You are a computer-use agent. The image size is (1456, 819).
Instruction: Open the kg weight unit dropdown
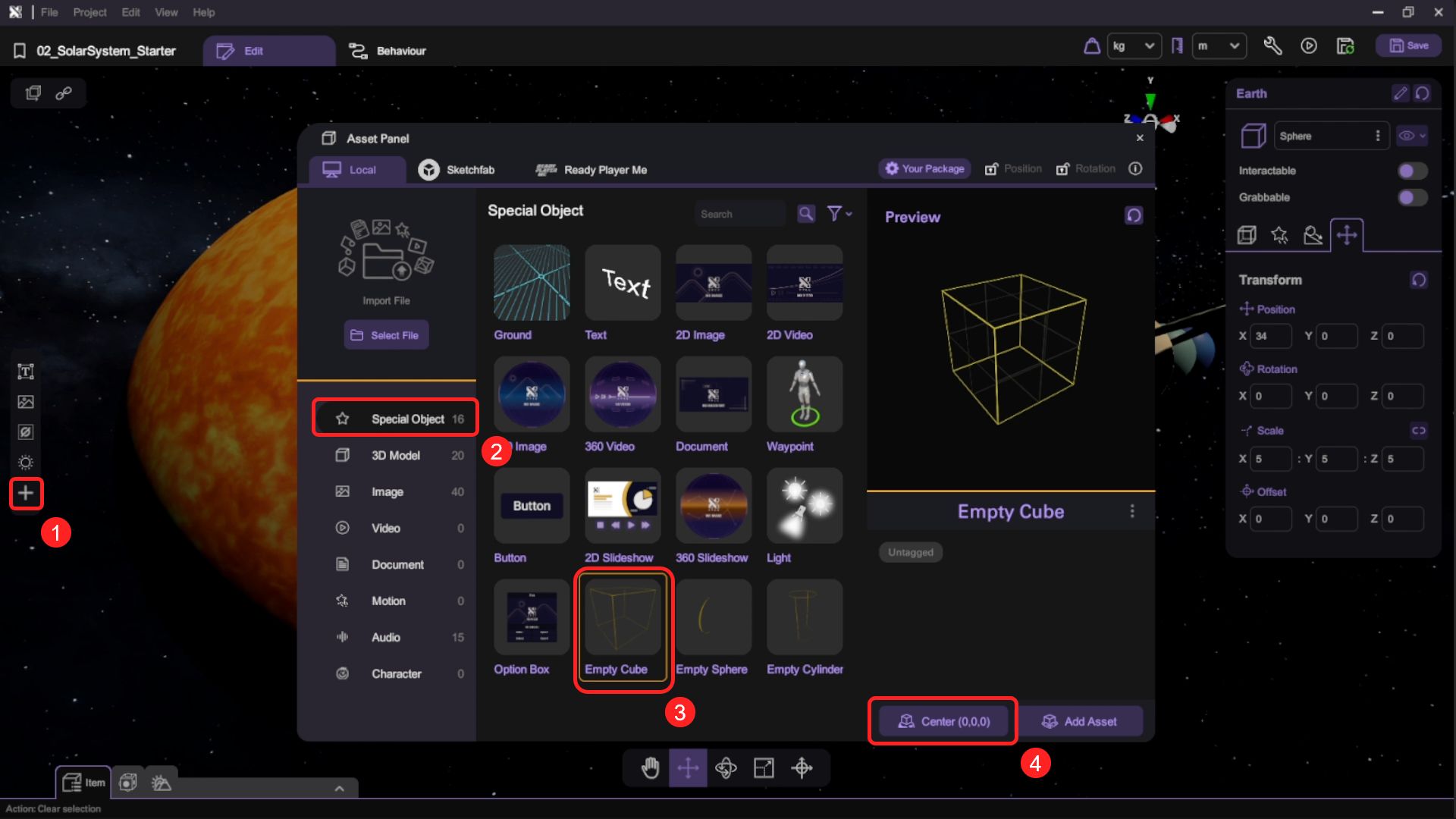pos(1134,46)
